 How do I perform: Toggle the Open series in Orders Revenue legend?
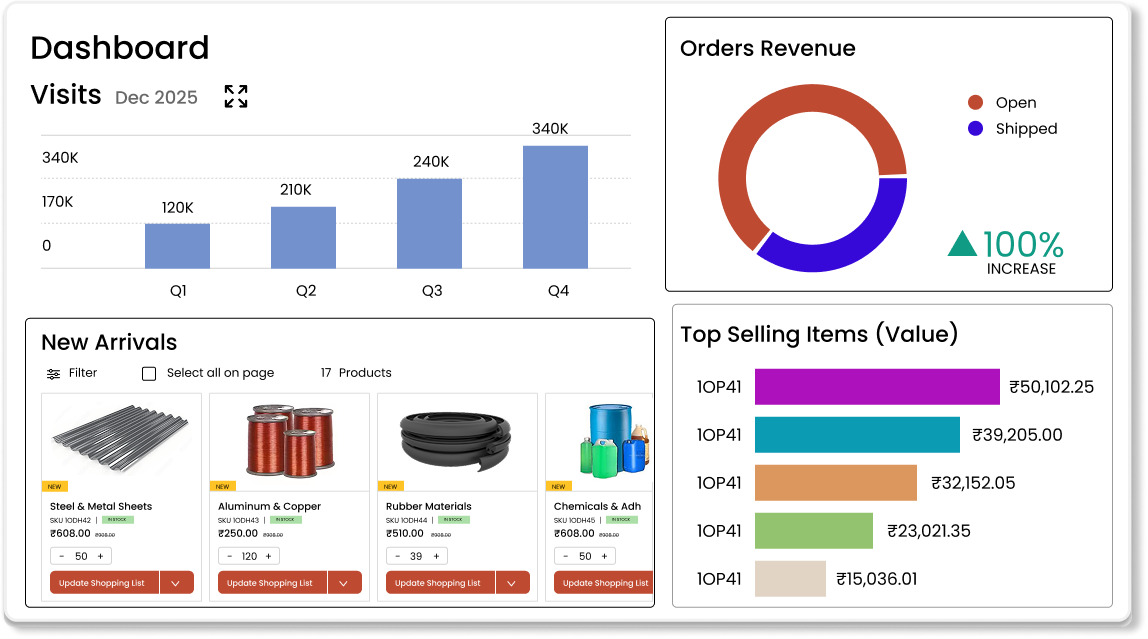tap(1011, 102)
